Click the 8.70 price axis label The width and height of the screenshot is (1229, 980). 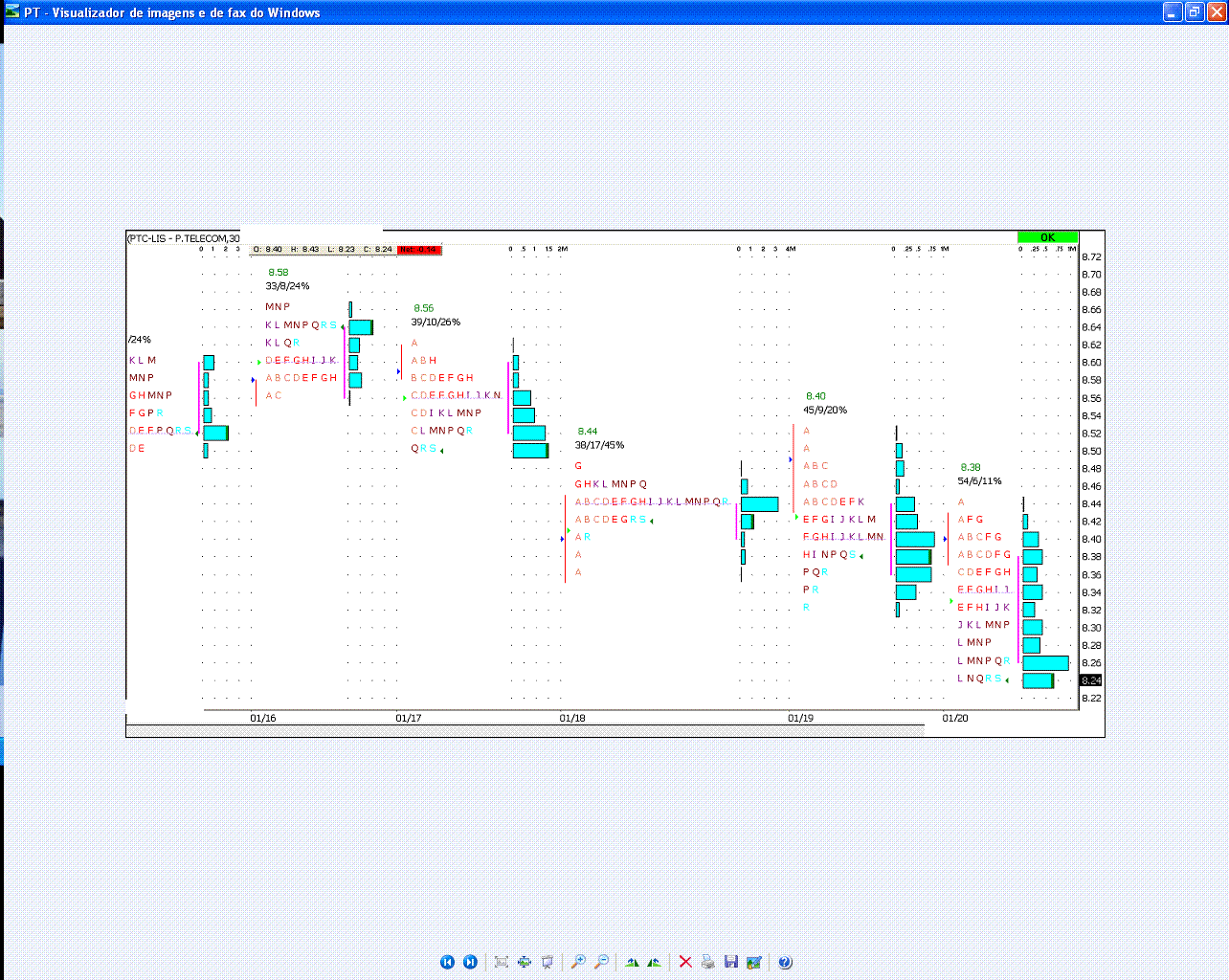click(1091, 275)
